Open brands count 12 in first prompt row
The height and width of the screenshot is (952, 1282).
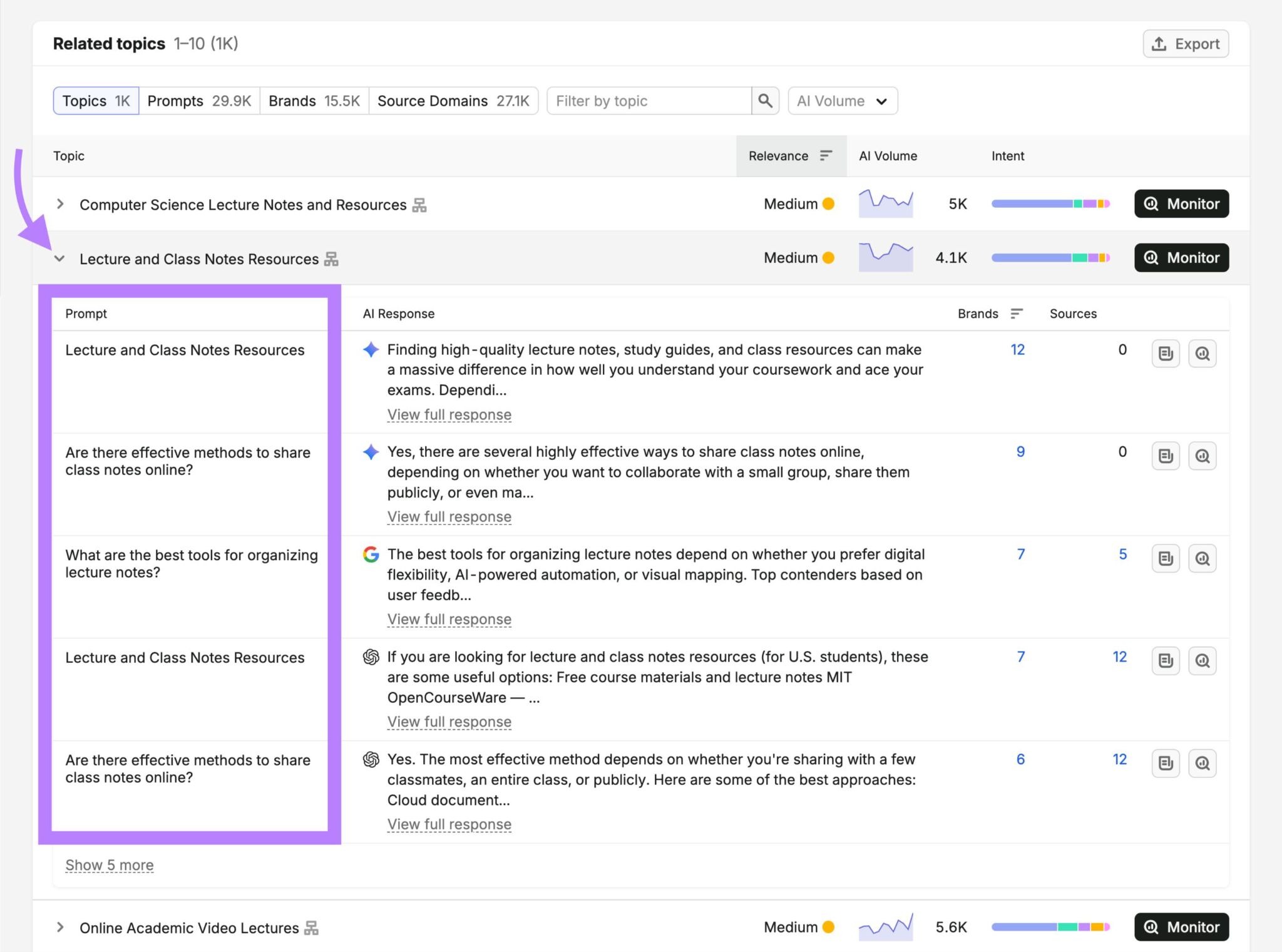pos(1018,350)
